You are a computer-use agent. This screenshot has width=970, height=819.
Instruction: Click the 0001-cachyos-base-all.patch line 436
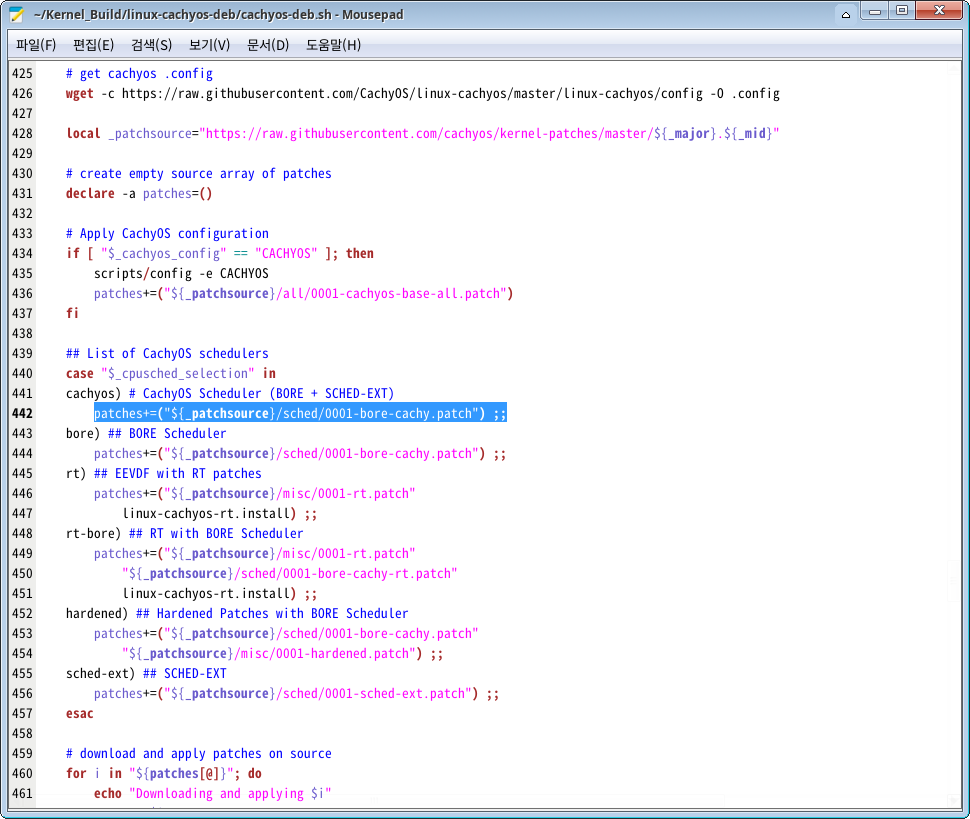304,293
